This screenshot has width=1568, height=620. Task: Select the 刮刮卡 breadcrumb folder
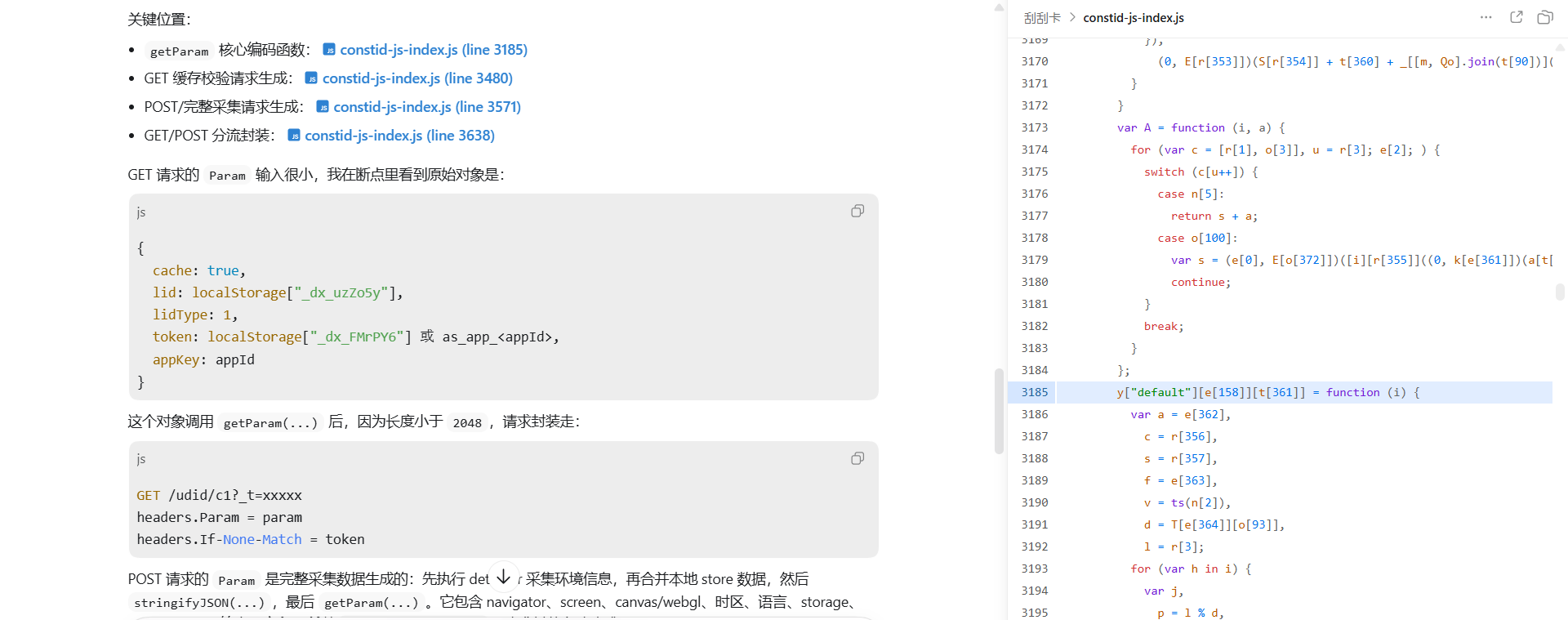(x=1042, y=18)
